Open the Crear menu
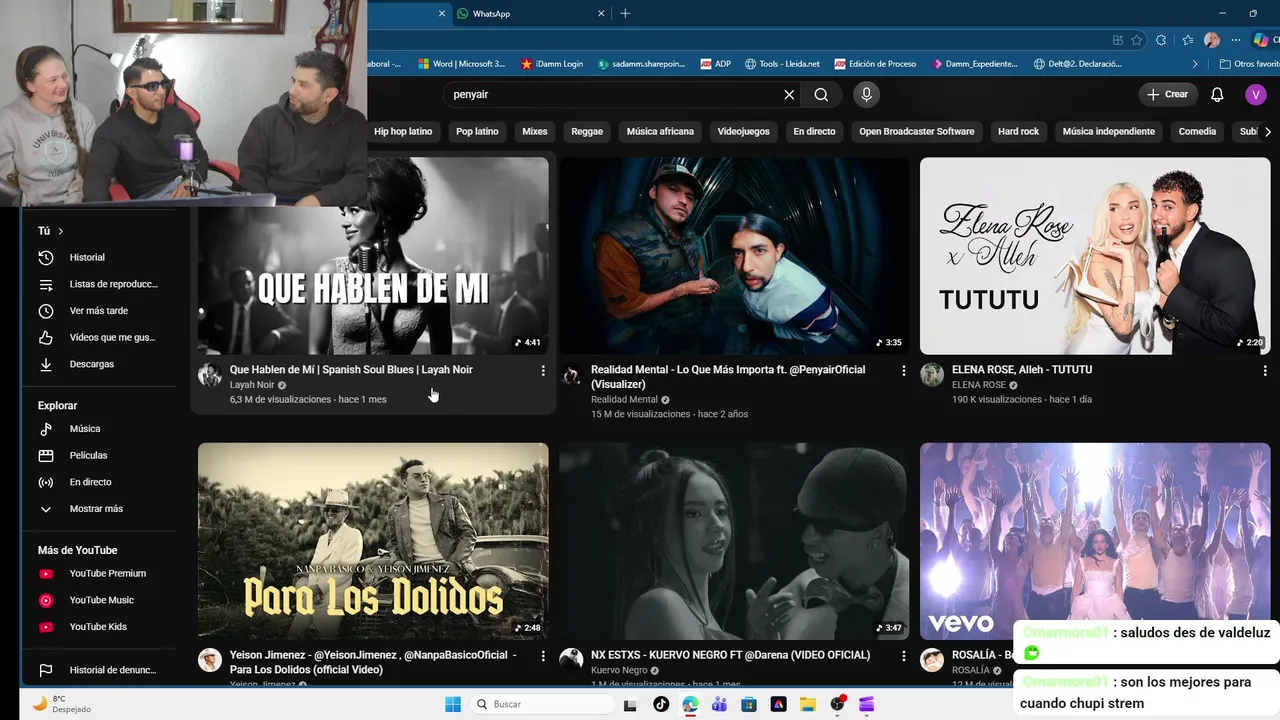This screenshot has height=720, width=1280. point(1168,94)
